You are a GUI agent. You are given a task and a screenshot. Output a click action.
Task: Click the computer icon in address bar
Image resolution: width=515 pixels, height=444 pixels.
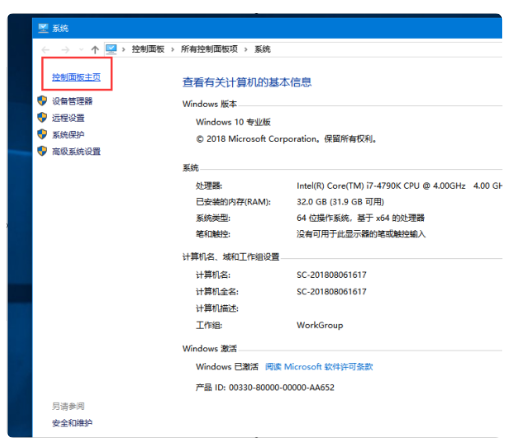pyautogui.click(x=111, y=49)
